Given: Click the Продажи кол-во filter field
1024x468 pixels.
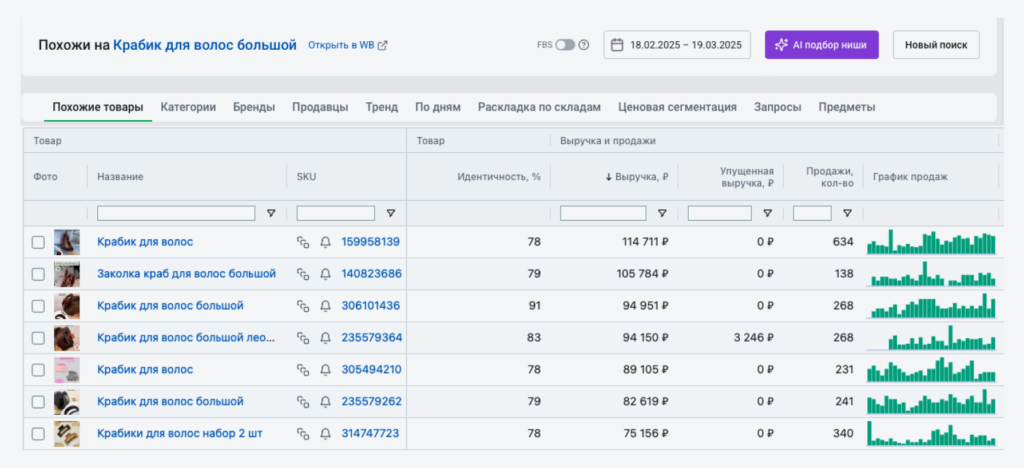Looking at the screenshot, I should point(812,213).
